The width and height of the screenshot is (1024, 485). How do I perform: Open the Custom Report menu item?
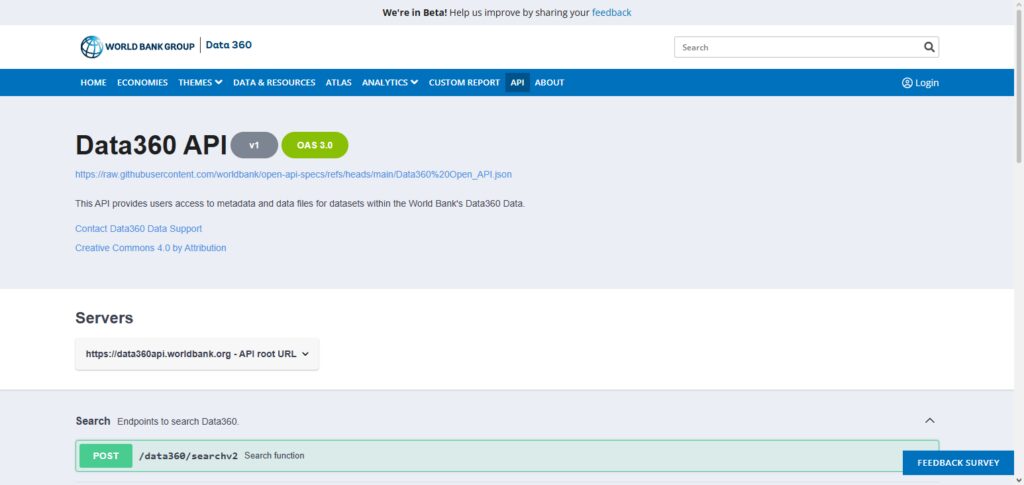pyautogui.click(x=464, y=83)
